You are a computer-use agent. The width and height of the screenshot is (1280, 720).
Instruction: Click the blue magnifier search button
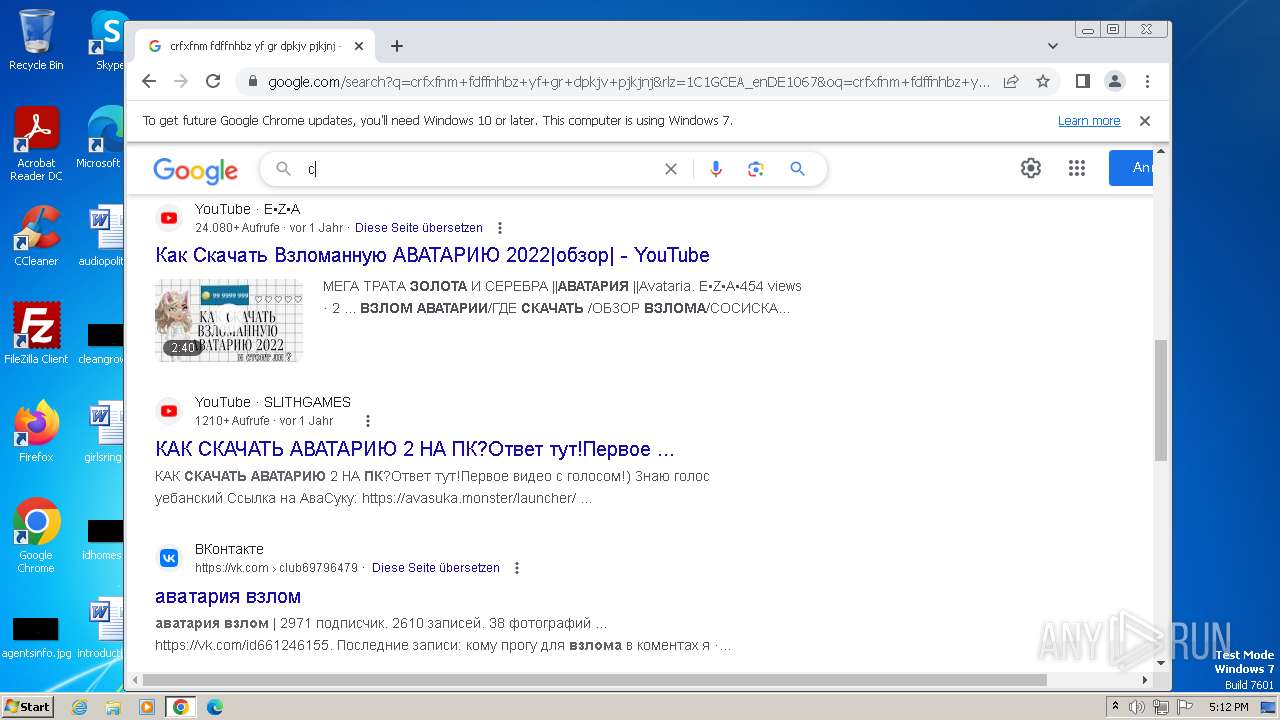[x=797, y=169]
